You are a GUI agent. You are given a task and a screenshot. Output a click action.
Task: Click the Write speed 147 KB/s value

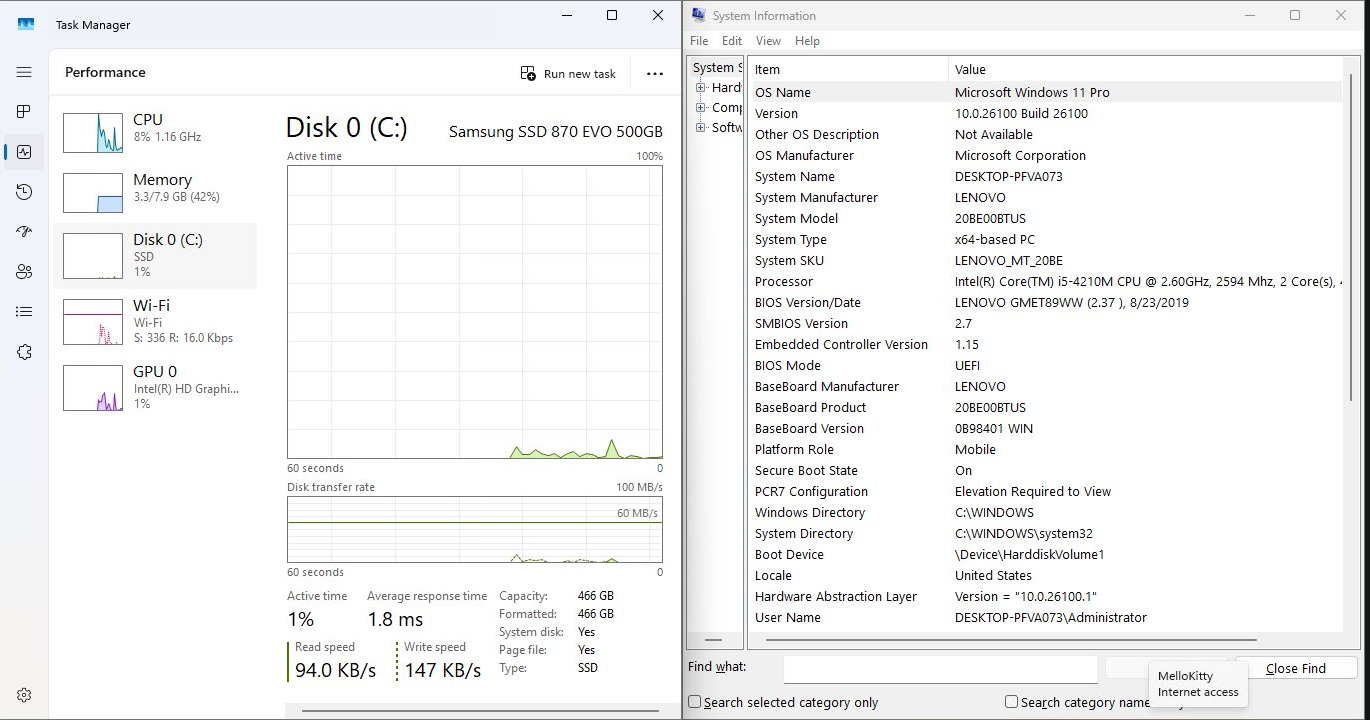[443, 669]
